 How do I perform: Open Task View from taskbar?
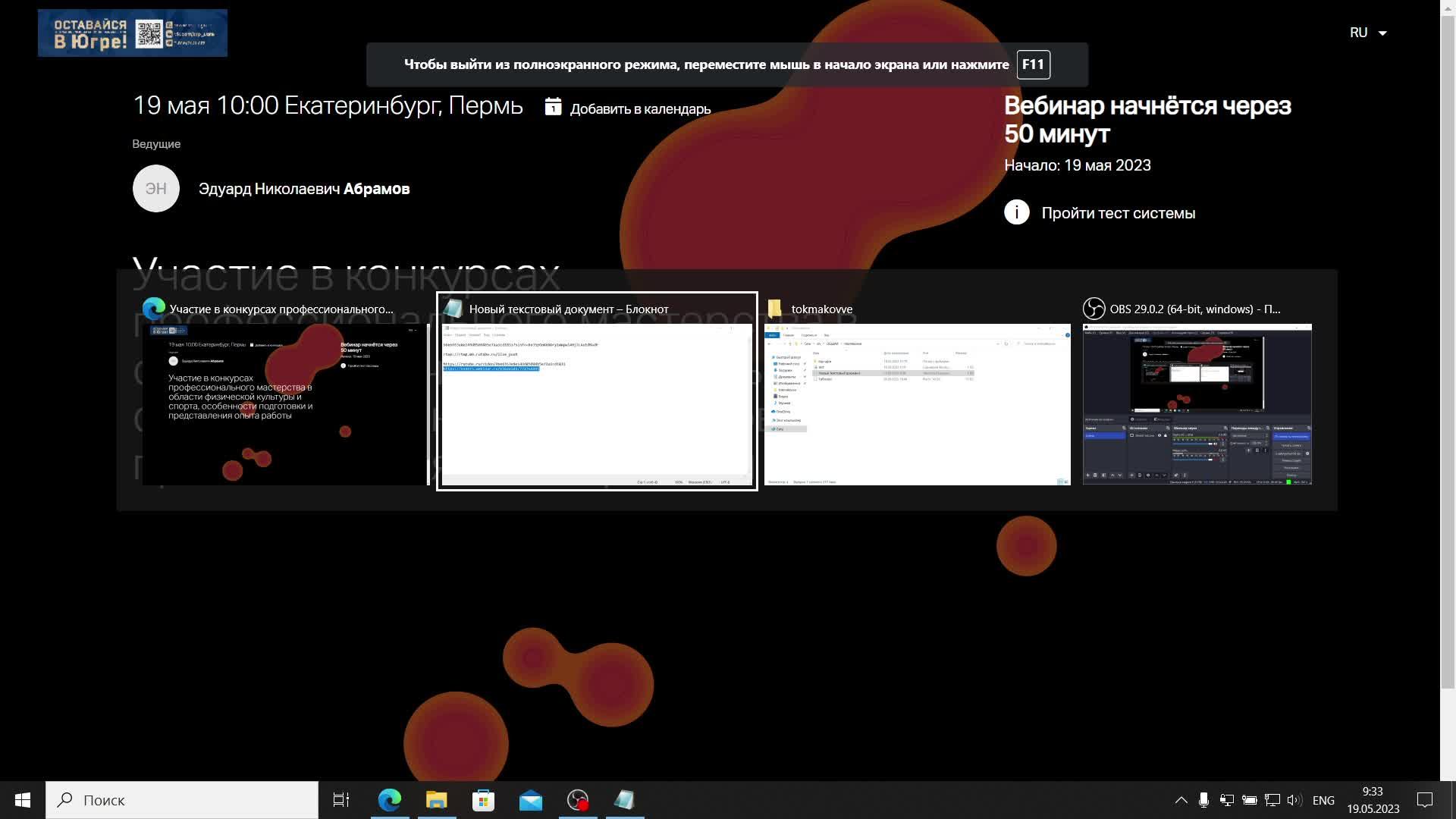341,800
